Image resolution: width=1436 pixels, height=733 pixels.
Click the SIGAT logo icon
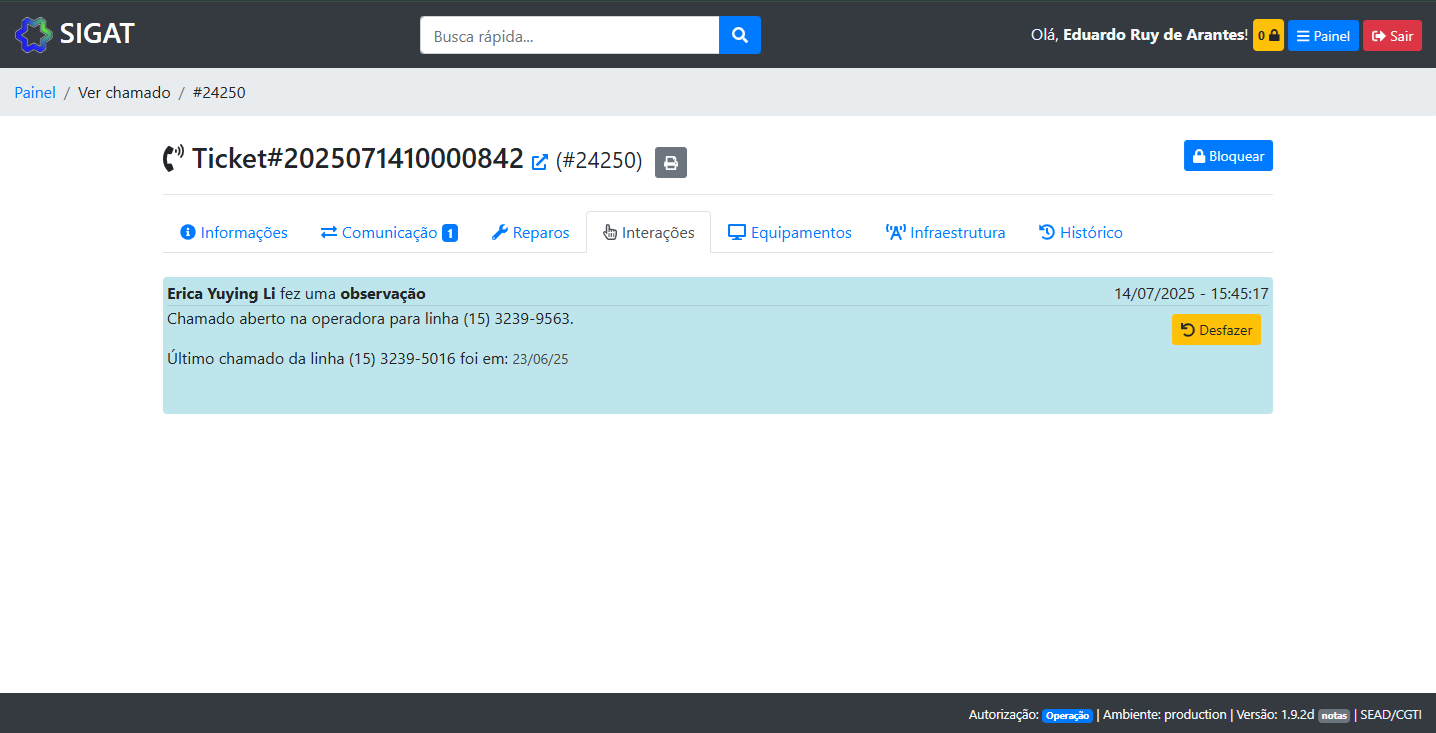[x=33, y=34]
